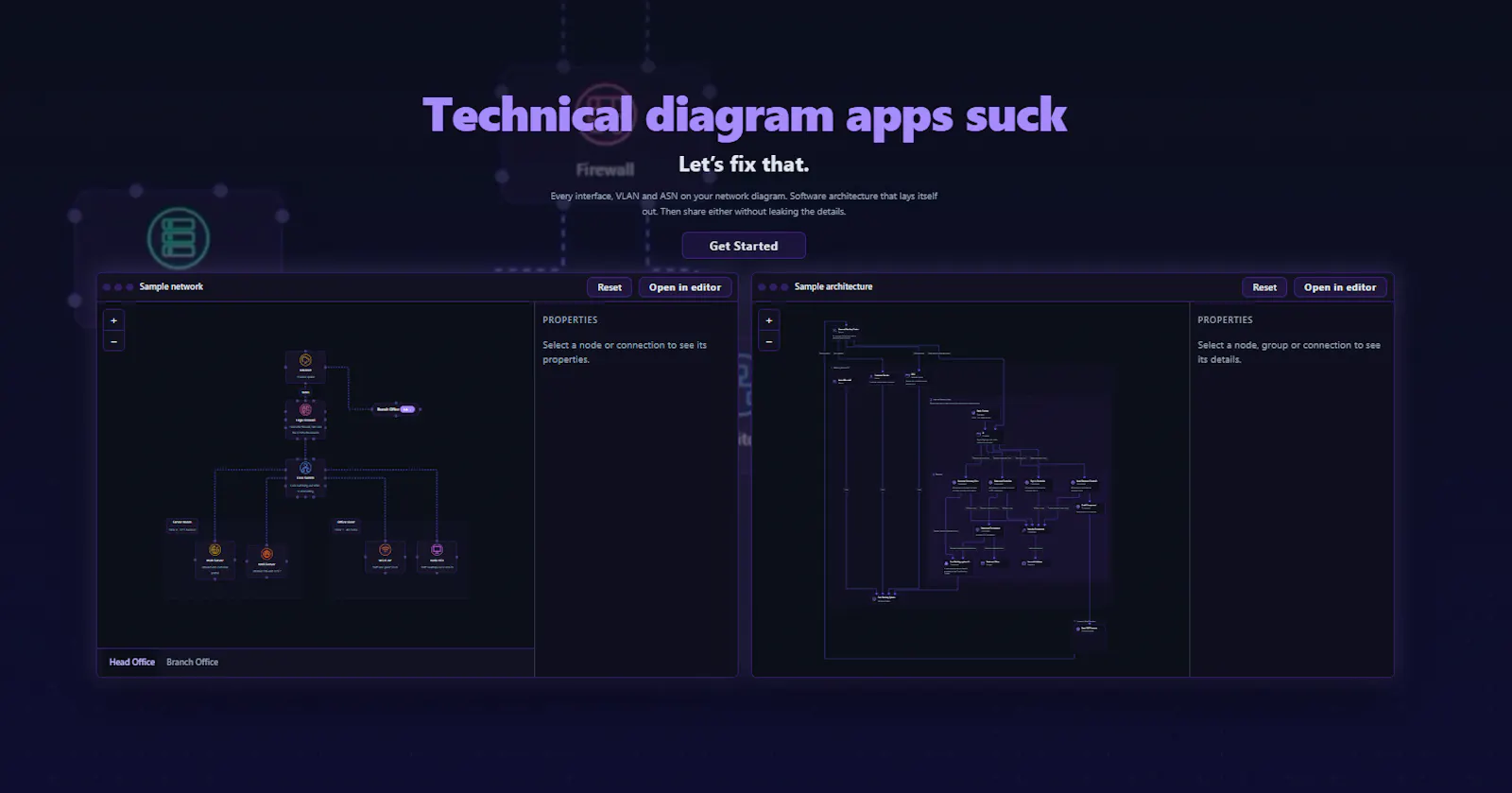The height and width of the screenshot is (793, 1512).
Task: Switch to the Branch Office tab
Action: (192, 663)
